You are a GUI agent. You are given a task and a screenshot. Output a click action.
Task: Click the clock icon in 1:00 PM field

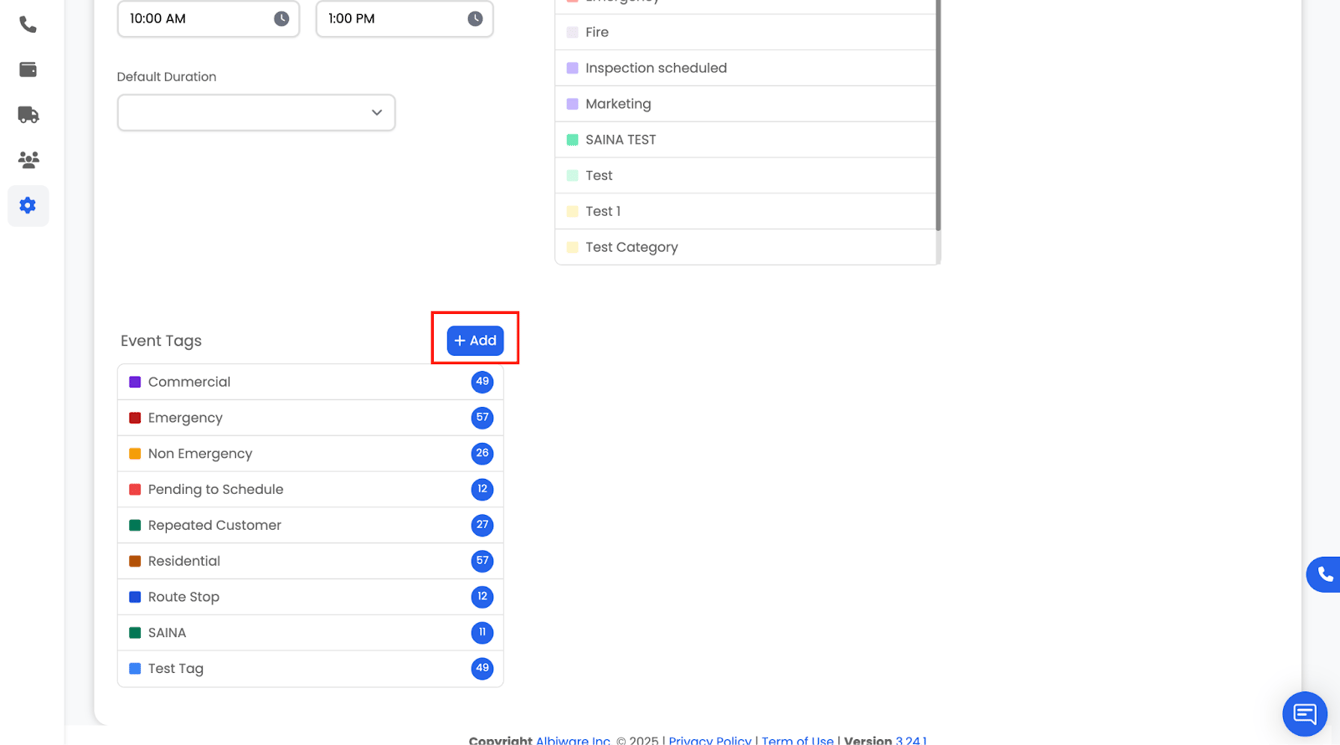[x=475, y=19]
